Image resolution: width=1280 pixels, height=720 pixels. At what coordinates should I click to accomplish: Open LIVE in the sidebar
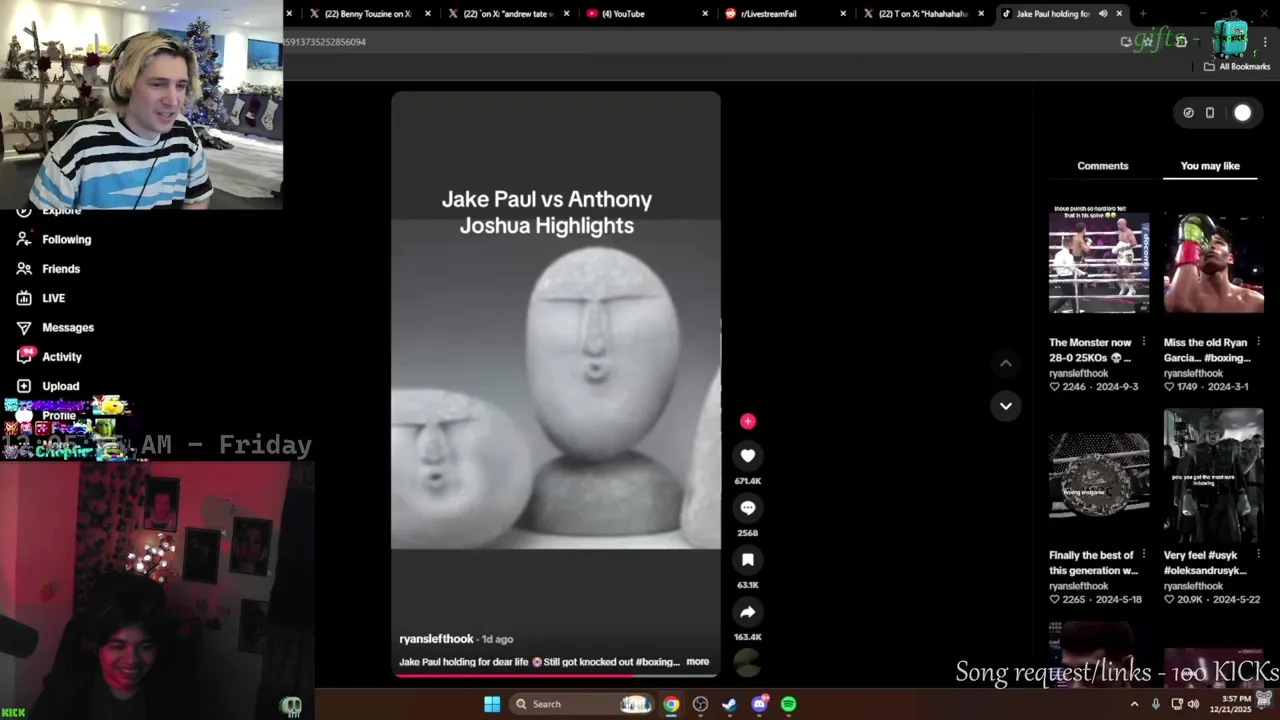[x=41, y=298]
